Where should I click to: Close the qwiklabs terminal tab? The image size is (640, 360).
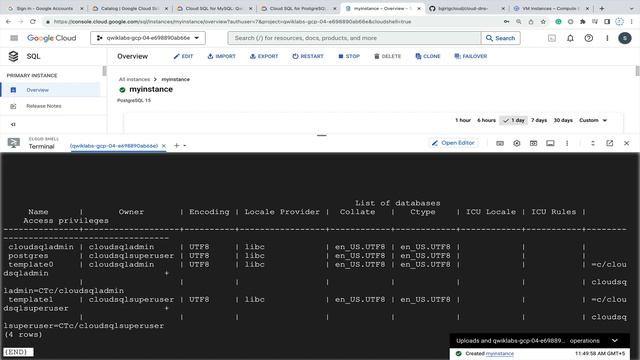(x=164, y=146)
